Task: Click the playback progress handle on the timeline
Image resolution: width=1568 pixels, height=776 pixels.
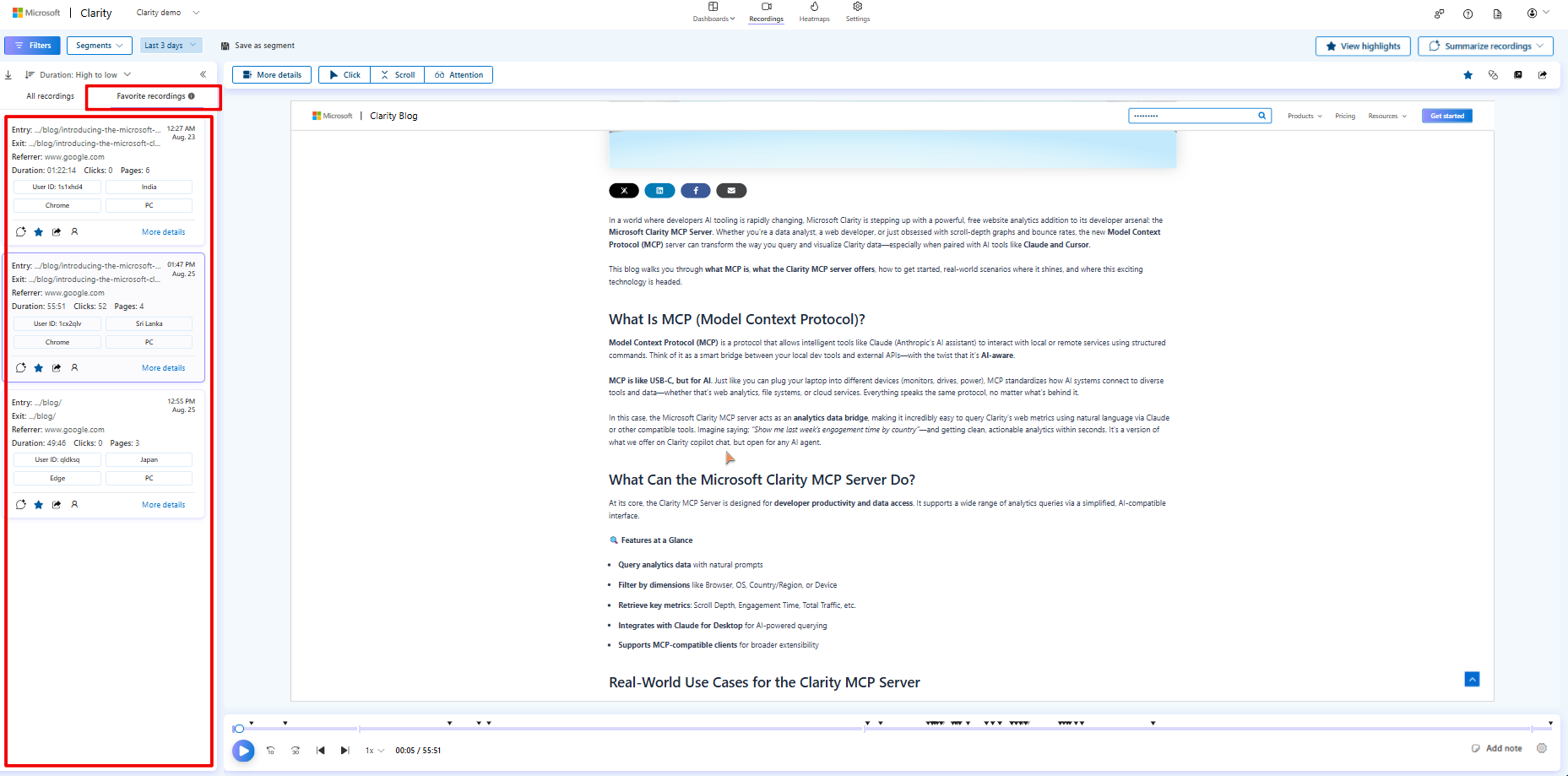Action: [x=239, y=729]
